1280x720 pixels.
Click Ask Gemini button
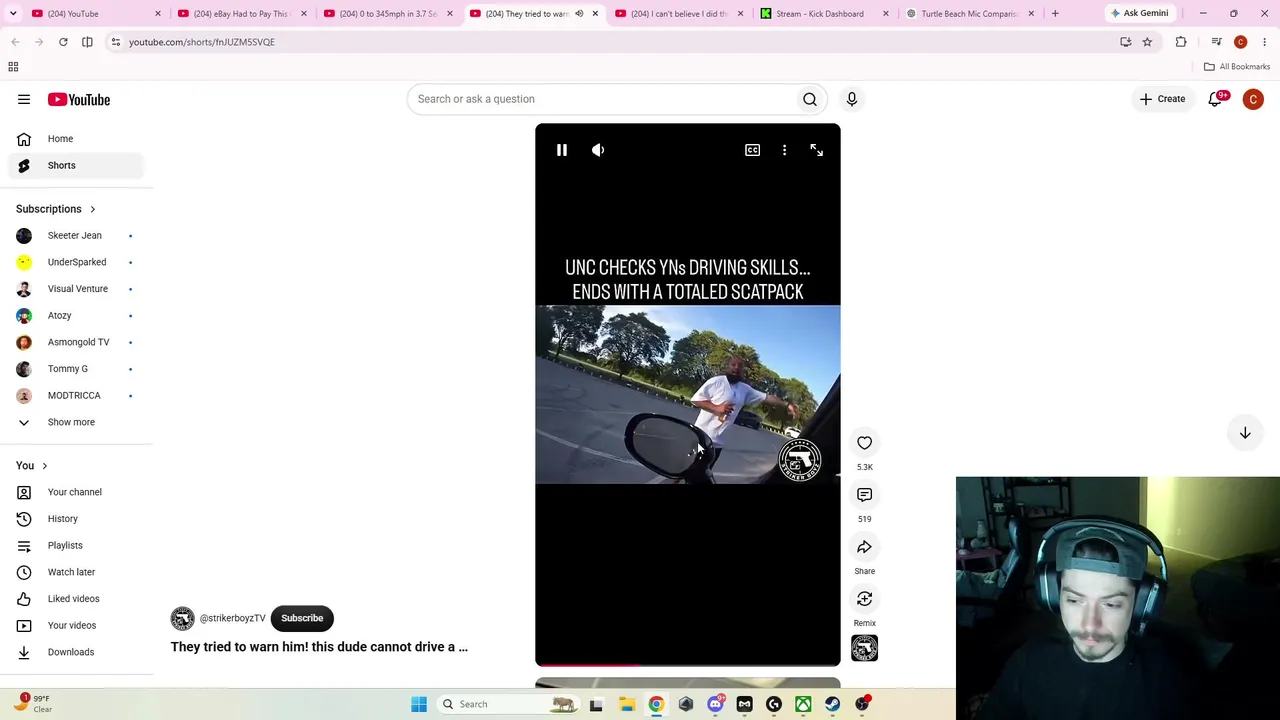coord(1139,14)
